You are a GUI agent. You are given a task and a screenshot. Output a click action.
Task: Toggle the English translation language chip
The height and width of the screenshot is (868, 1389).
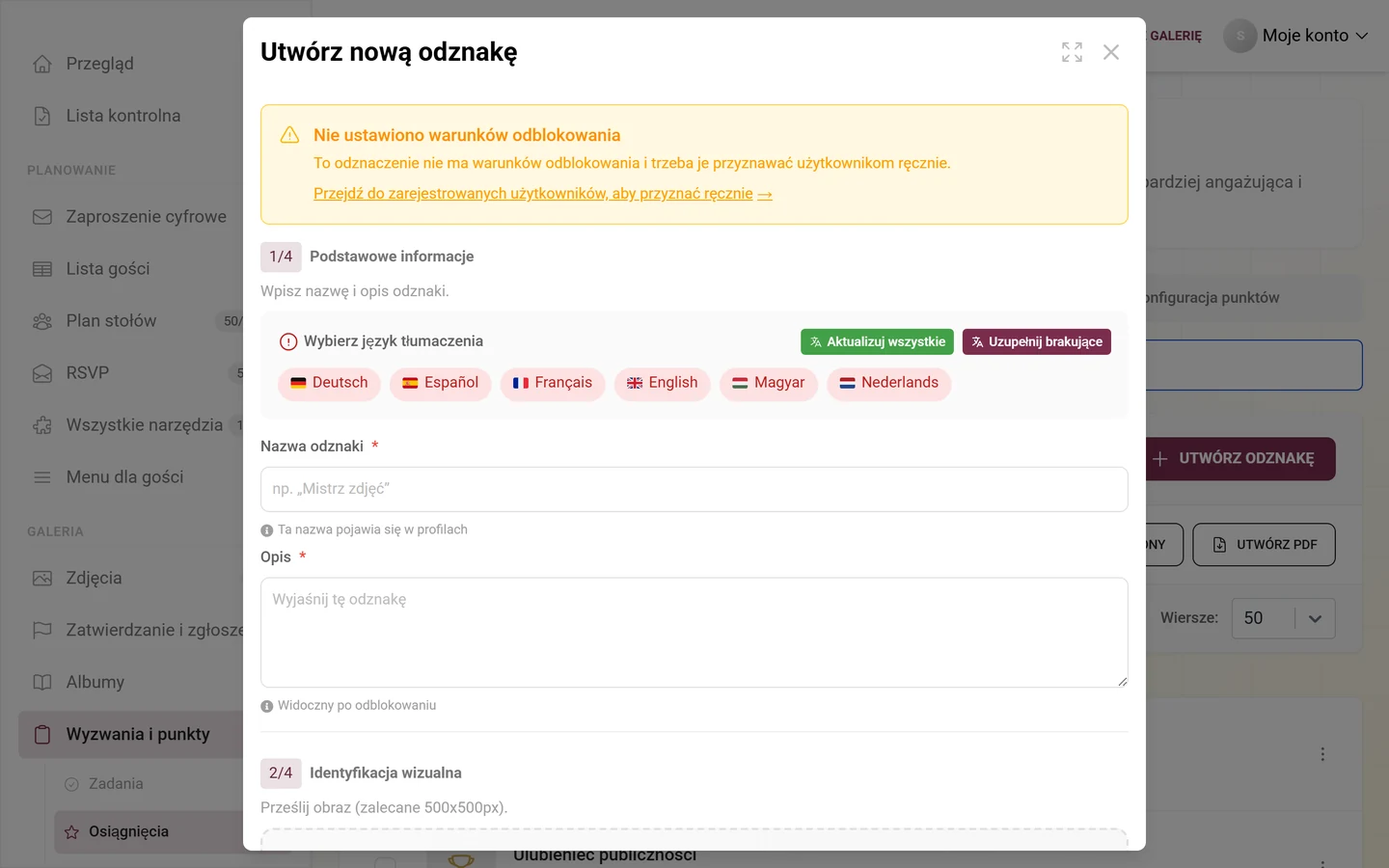(663, 383)
